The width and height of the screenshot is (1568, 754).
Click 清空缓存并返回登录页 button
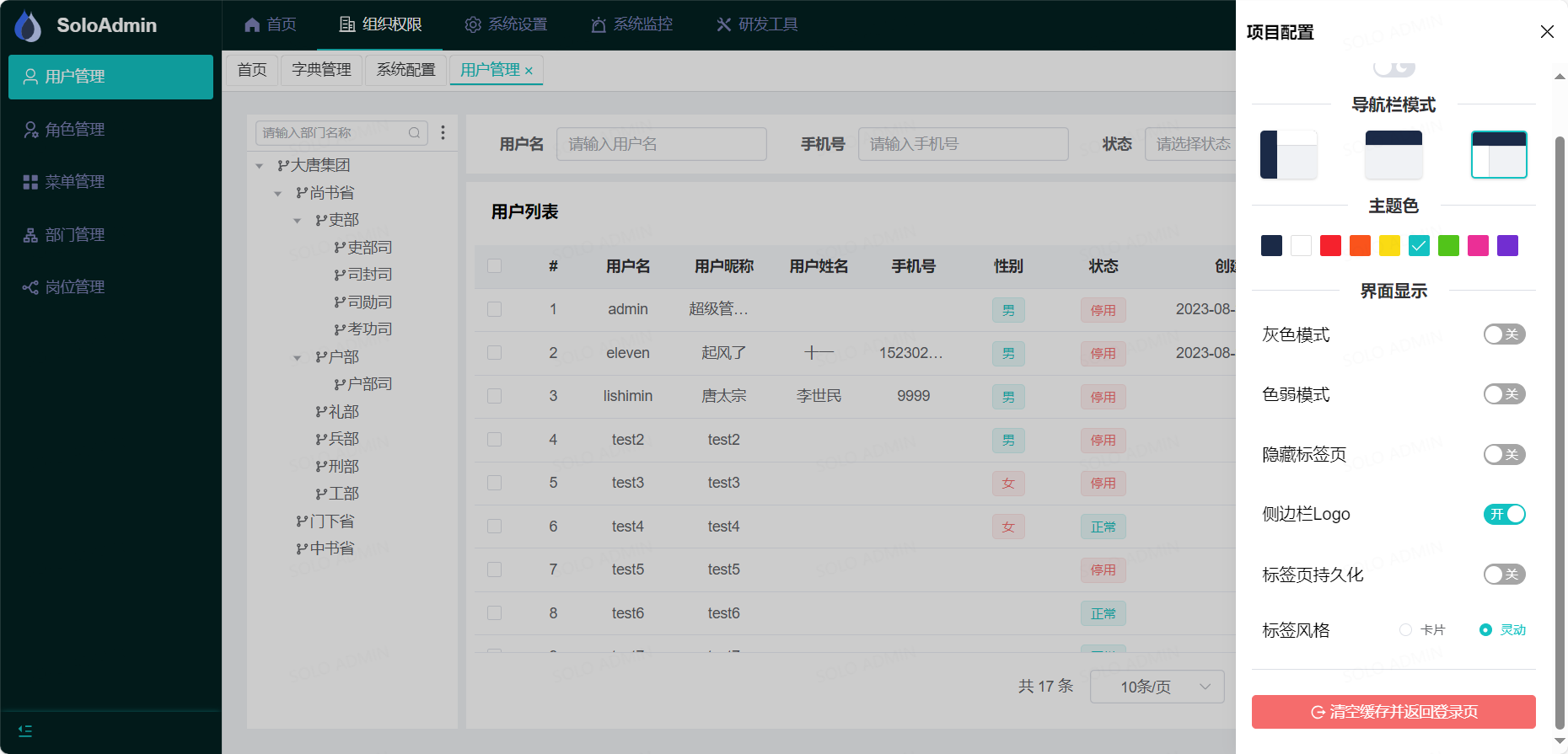pos(1393,712)
